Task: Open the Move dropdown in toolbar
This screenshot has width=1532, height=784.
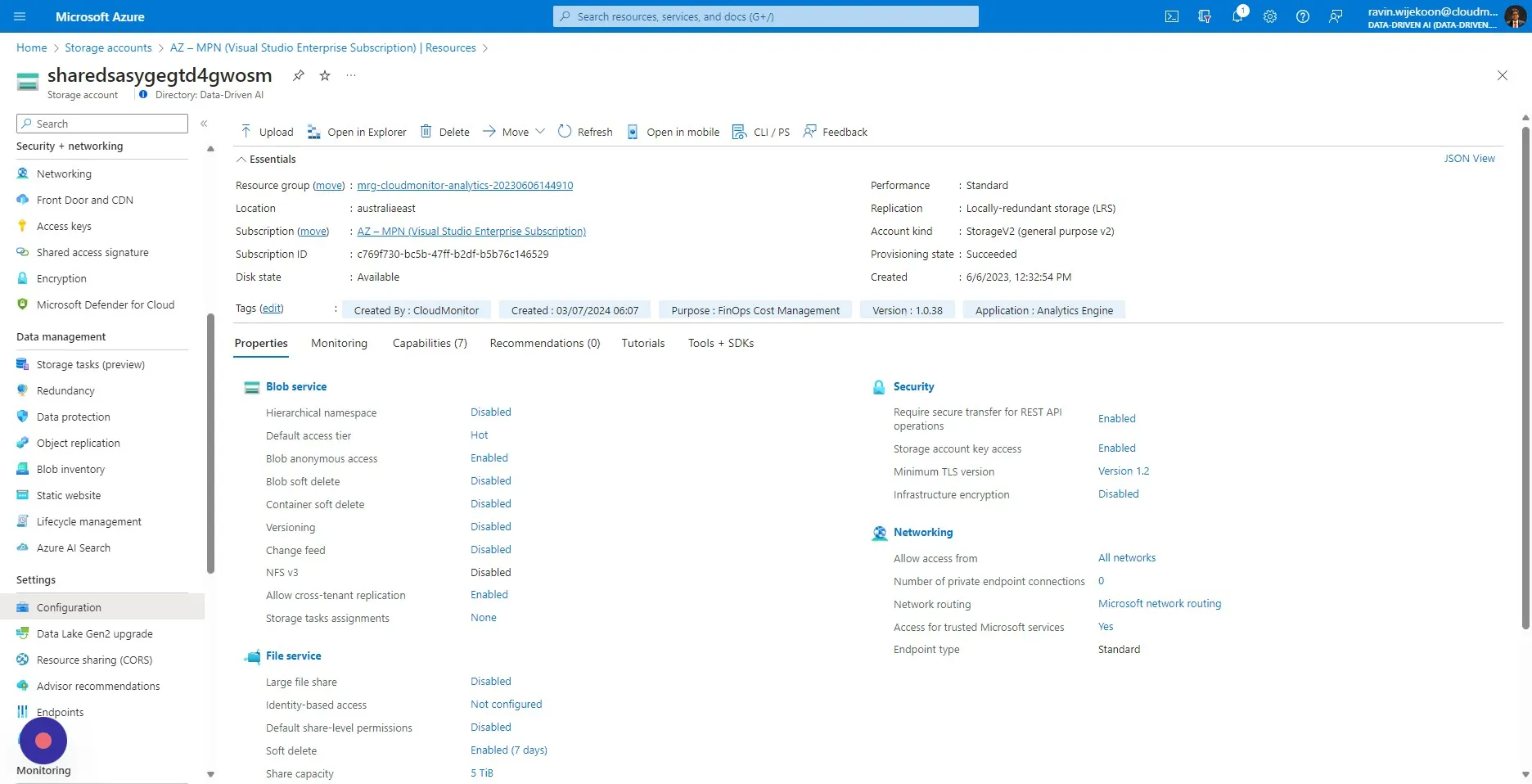Action: tap(514, 132)
